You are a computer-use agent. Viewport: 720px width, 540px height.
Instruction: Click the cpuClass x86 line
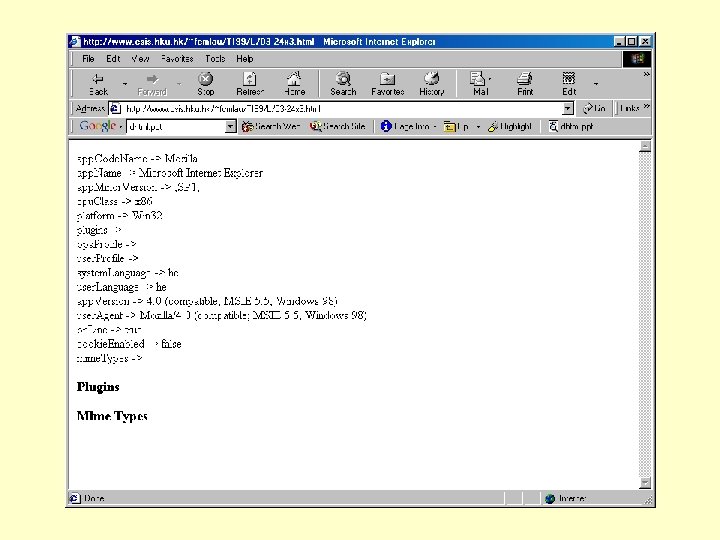point(115,201)
